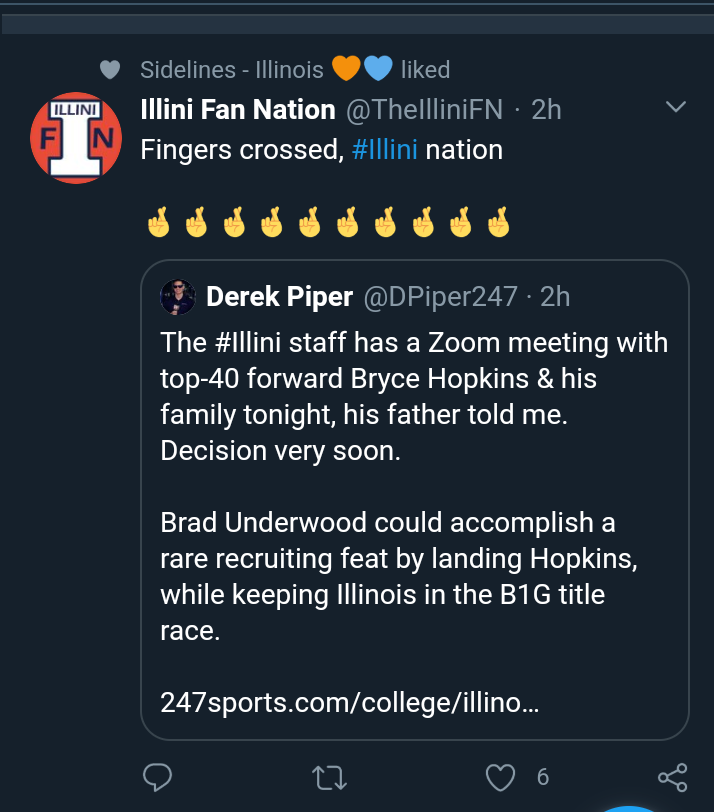Viewport: 714px width, 812px height.
Task: Retweet the Illini Fan Nation tweet
Action: click(327, 777)
